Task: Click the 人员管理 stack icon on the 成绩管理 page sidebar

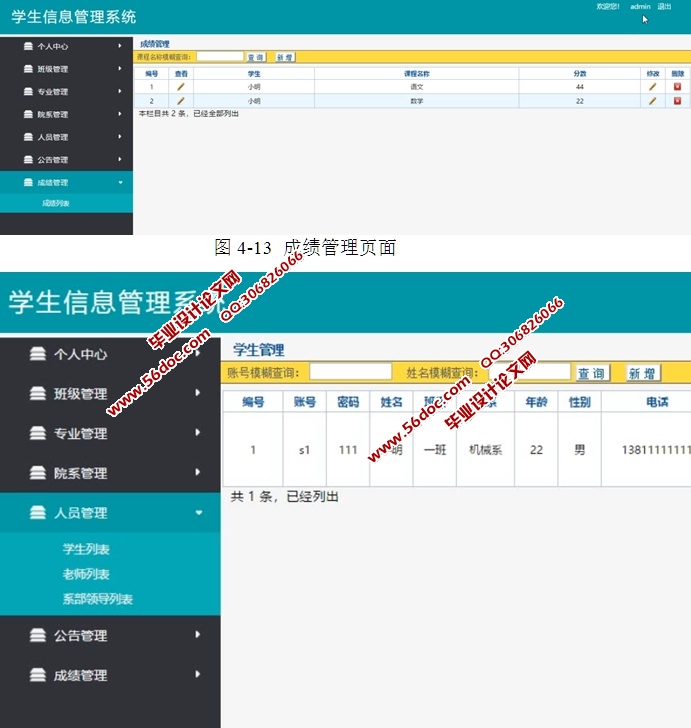Action: (28, 137)
